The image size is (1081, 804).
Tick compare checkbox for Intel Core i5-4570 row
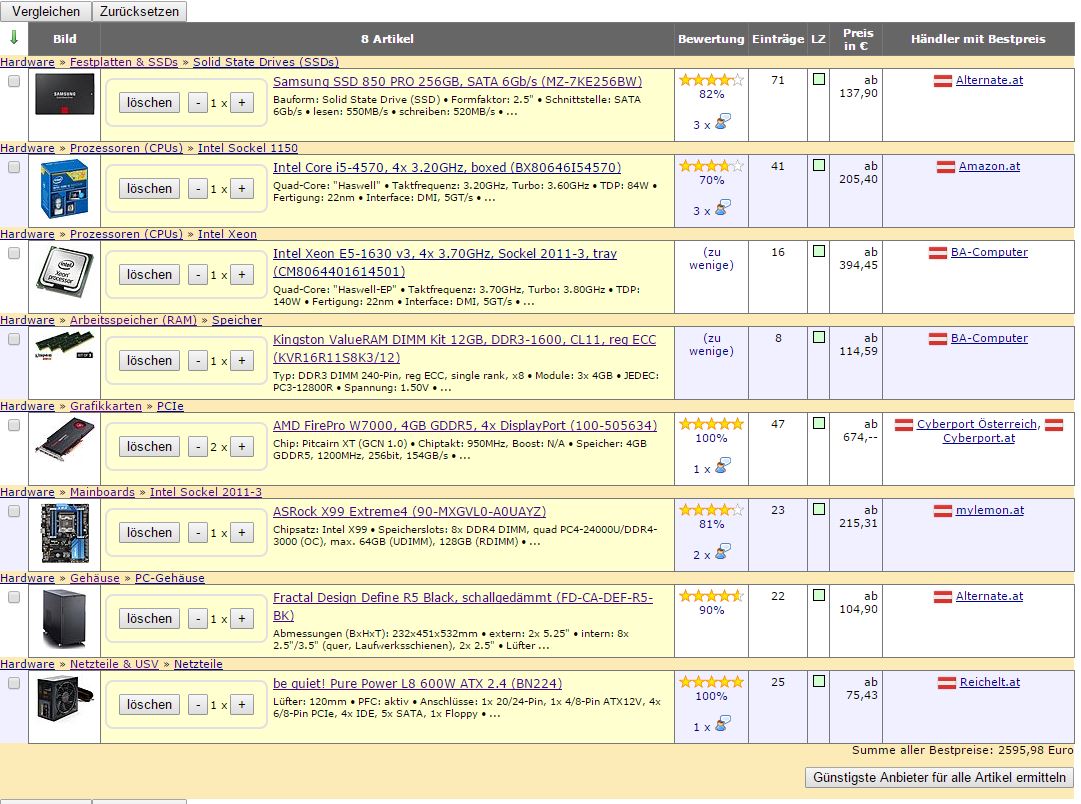click(14, 168)
